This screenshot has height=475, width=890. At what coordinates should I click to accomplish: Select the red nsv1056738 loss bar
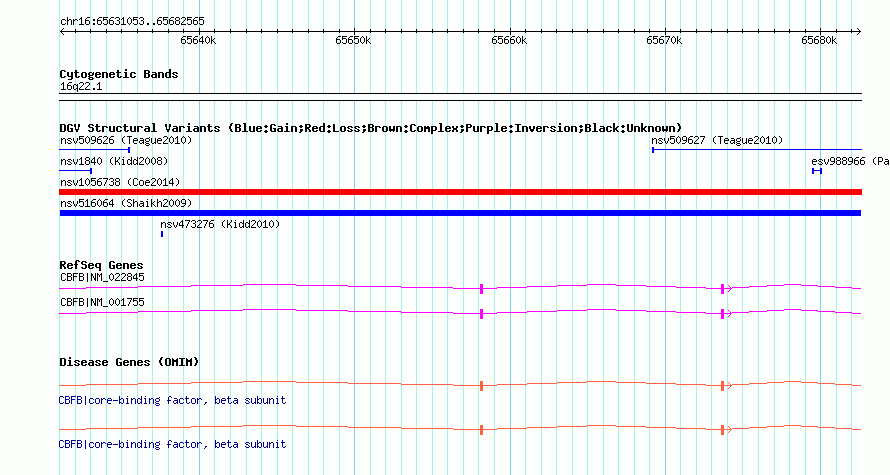(460, 192)
